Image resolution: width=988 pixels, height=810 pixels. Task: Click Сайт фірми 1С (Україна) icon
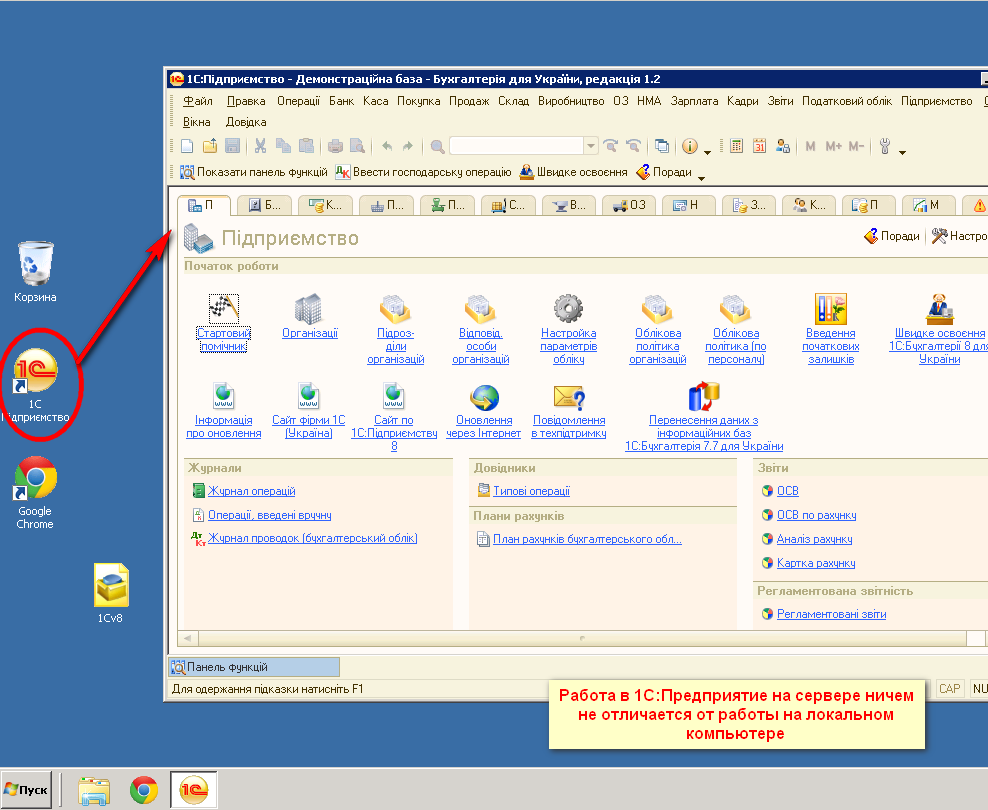pyautogui.click(x=308, y=396)
